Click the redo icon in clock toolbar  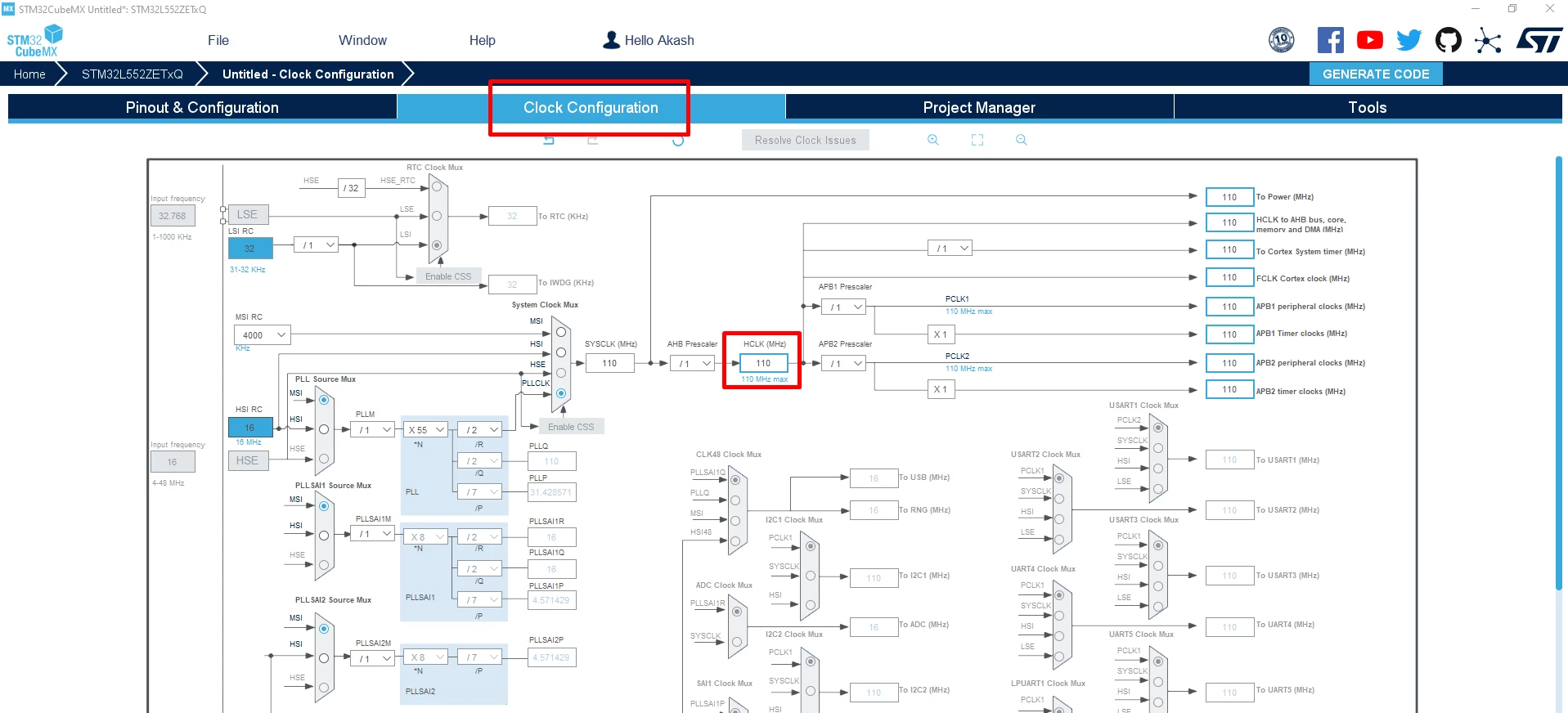coord(593,141)
